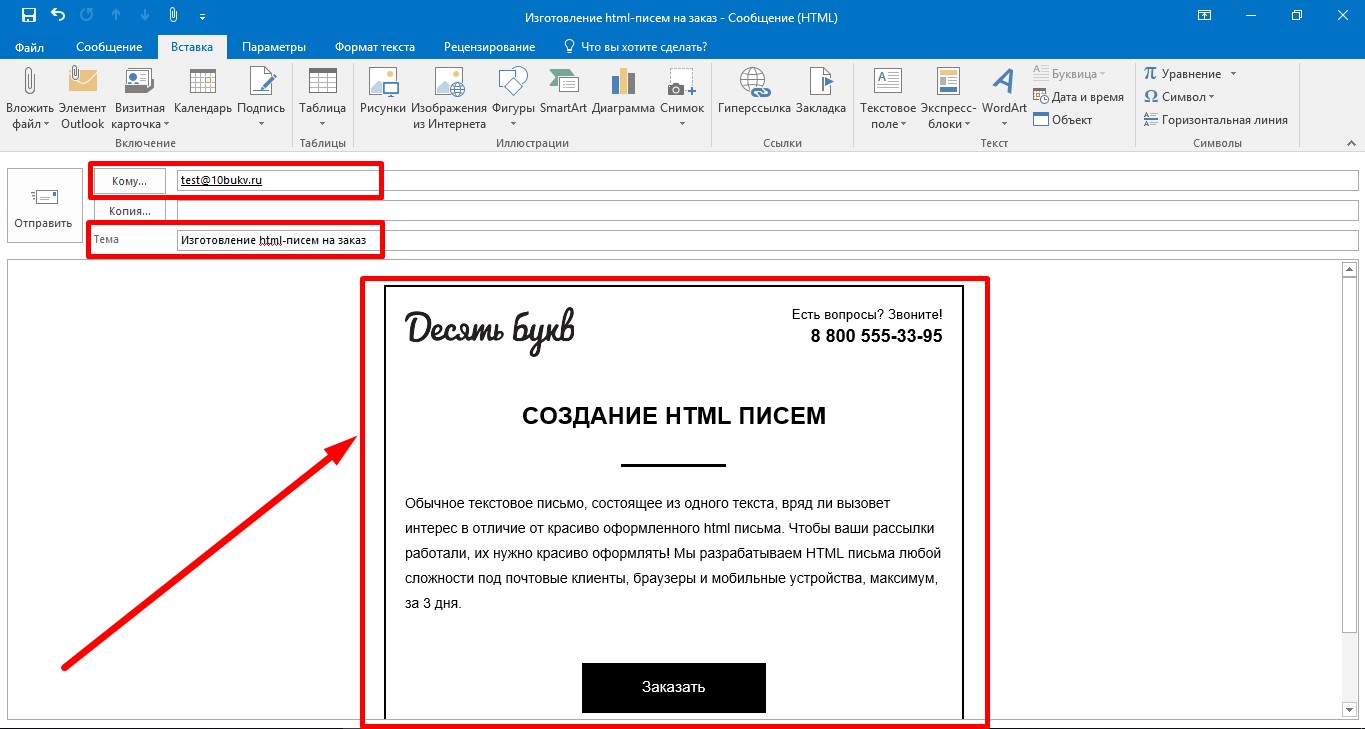Expand the Фигуры shapes dropdown
The image size is (1365, 729).
coord(513,97)
